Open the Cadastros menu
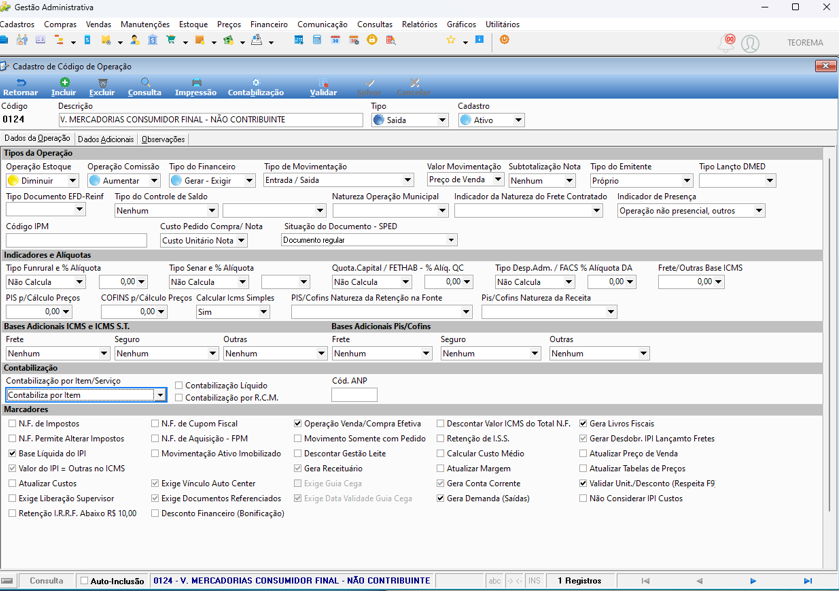Image resolution: width=839 pixels, height=591 pixels. (x=17, y=25)
